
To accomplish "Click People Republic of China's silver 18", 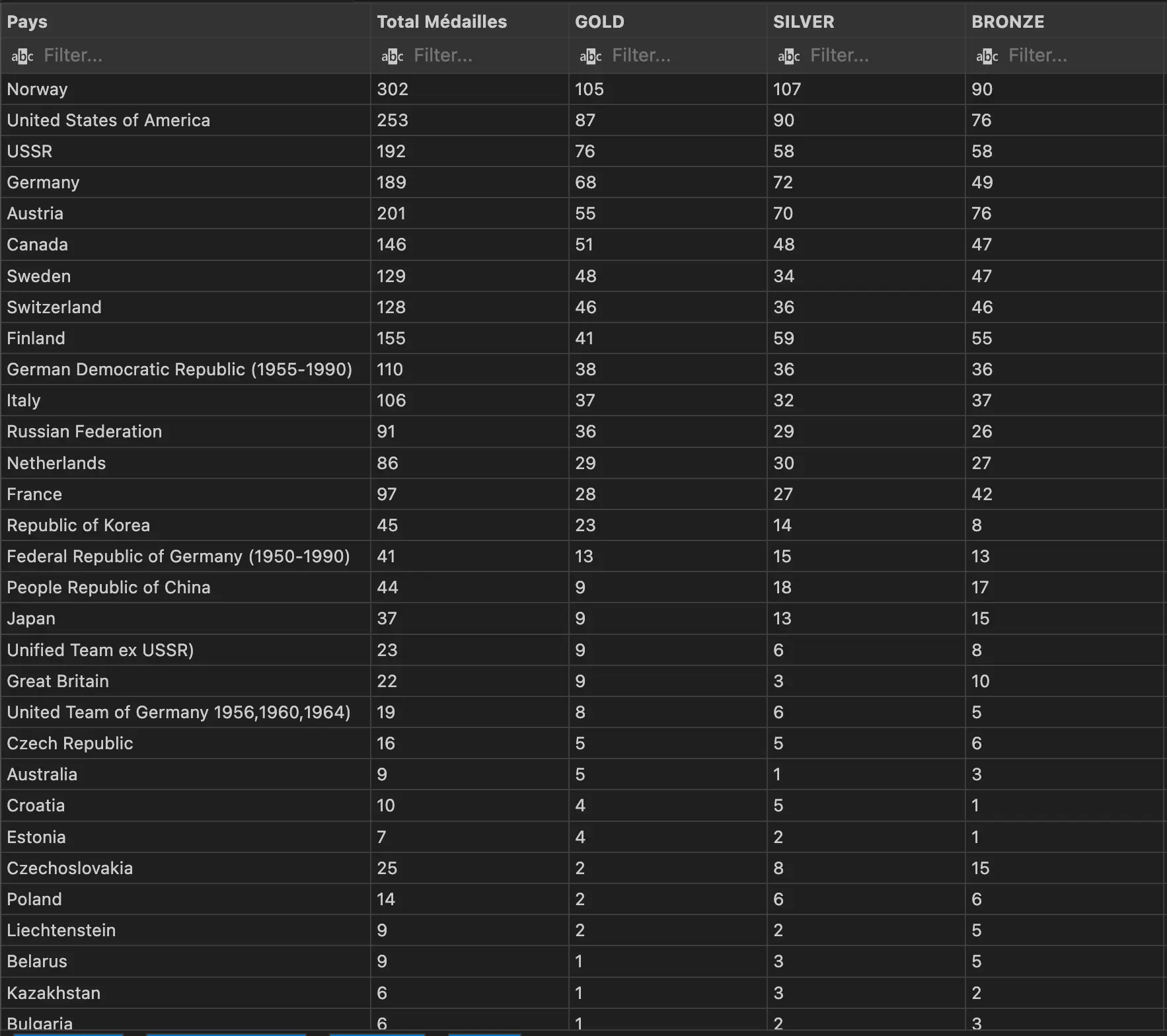I will coord(782,587).
